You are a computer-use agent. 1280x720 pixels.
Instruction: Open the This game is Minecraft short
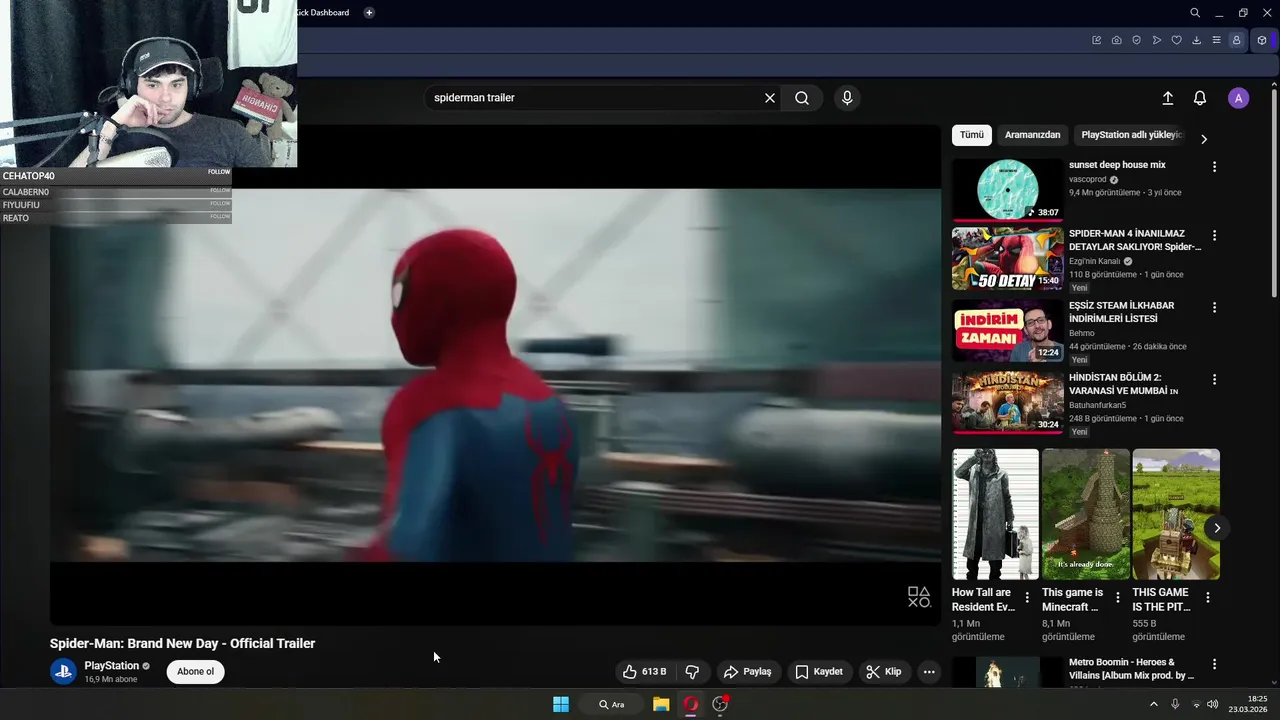click(x=1086, y=514)
